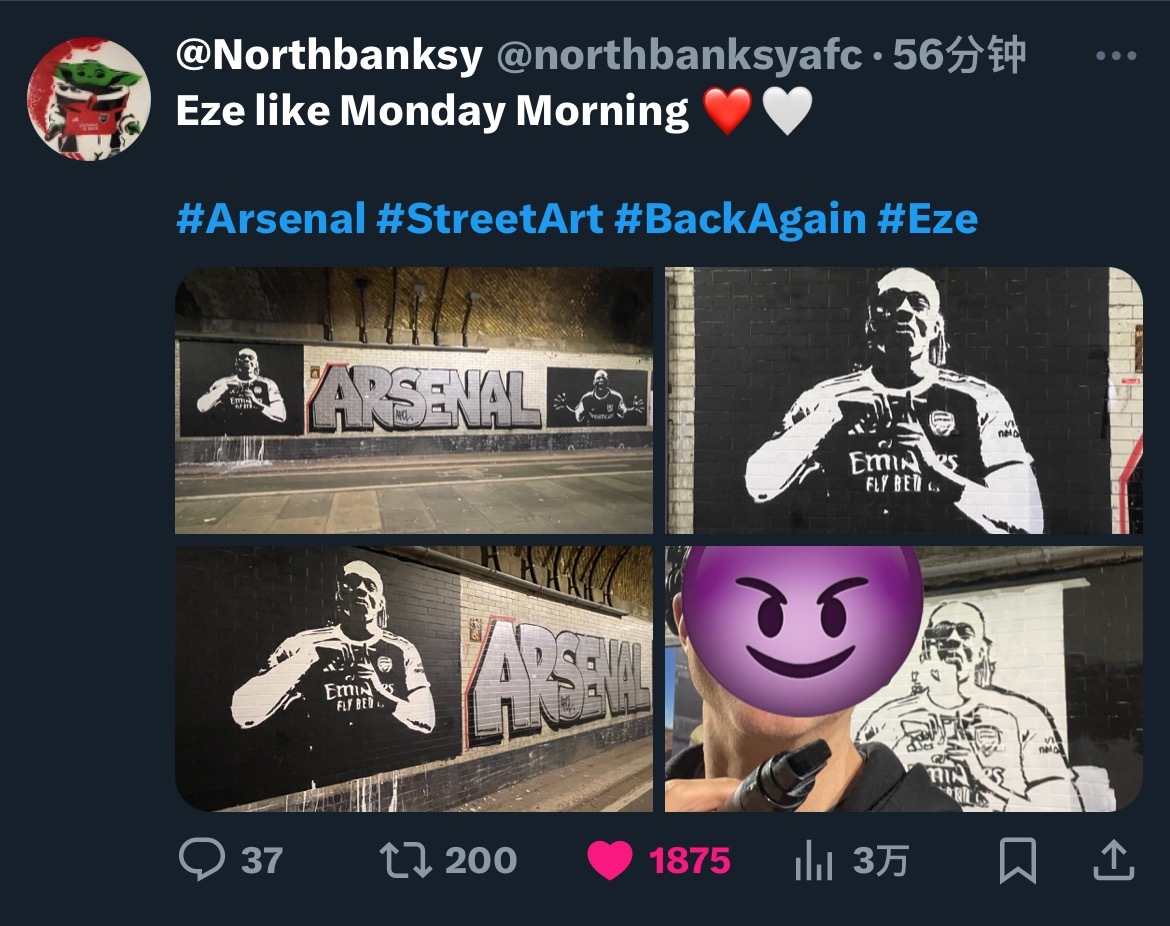Viewport: 1170px width, 926px height.
Task: Open wide tunnel mural photo
Action: (x=413, y=400)
